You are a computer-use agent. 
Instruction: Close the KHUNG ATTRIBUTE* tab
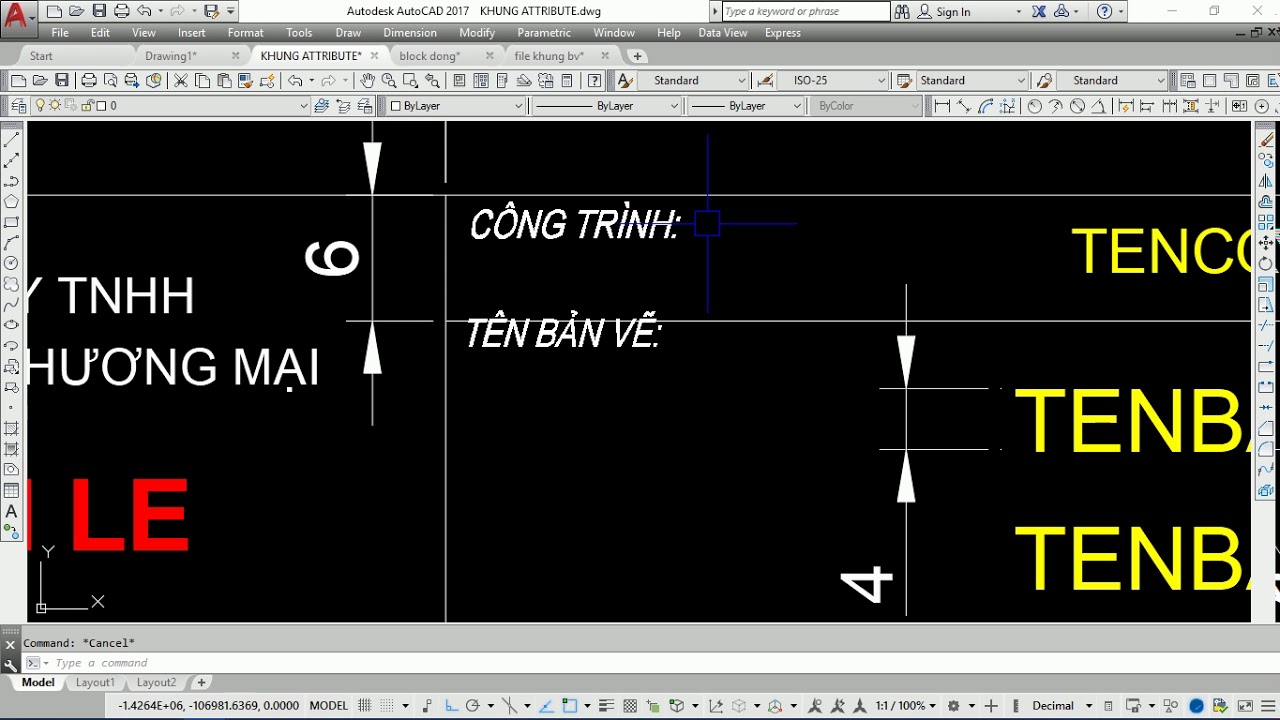(374, 56)
